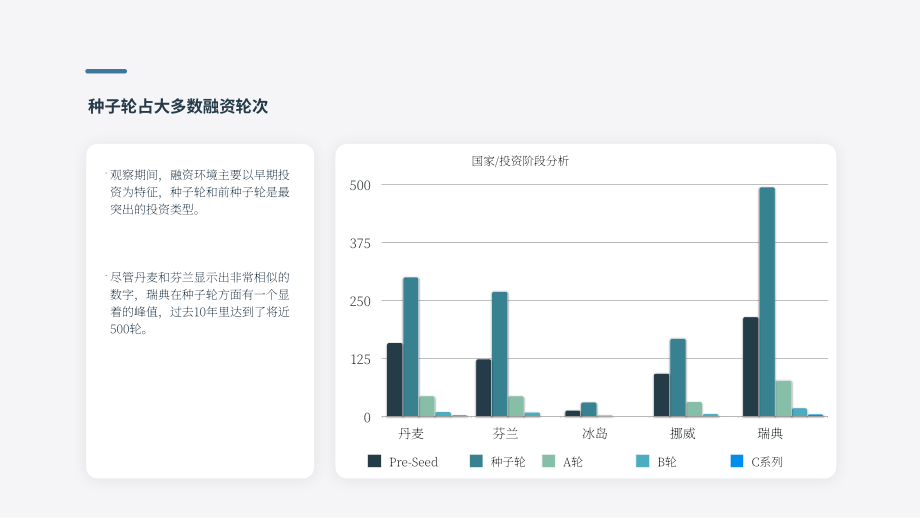Select the Pre-Seed legend label
Image resolution: width=920 pixels, height=518 pixels.
[414, 462]
